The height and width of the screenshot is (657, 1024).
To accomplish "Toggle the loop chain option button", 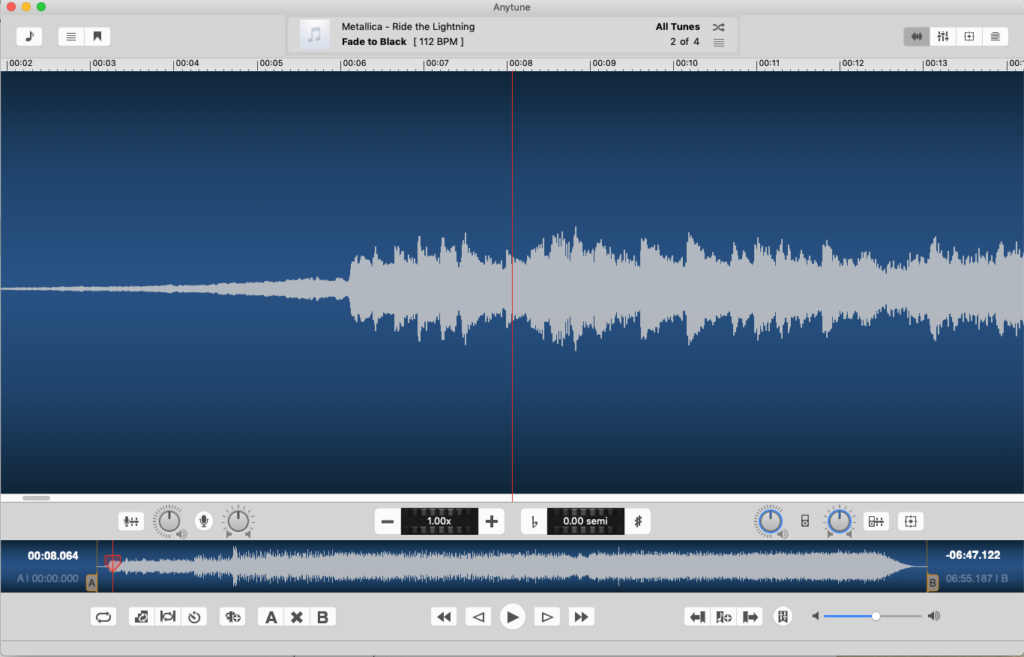I will [141, 617].
